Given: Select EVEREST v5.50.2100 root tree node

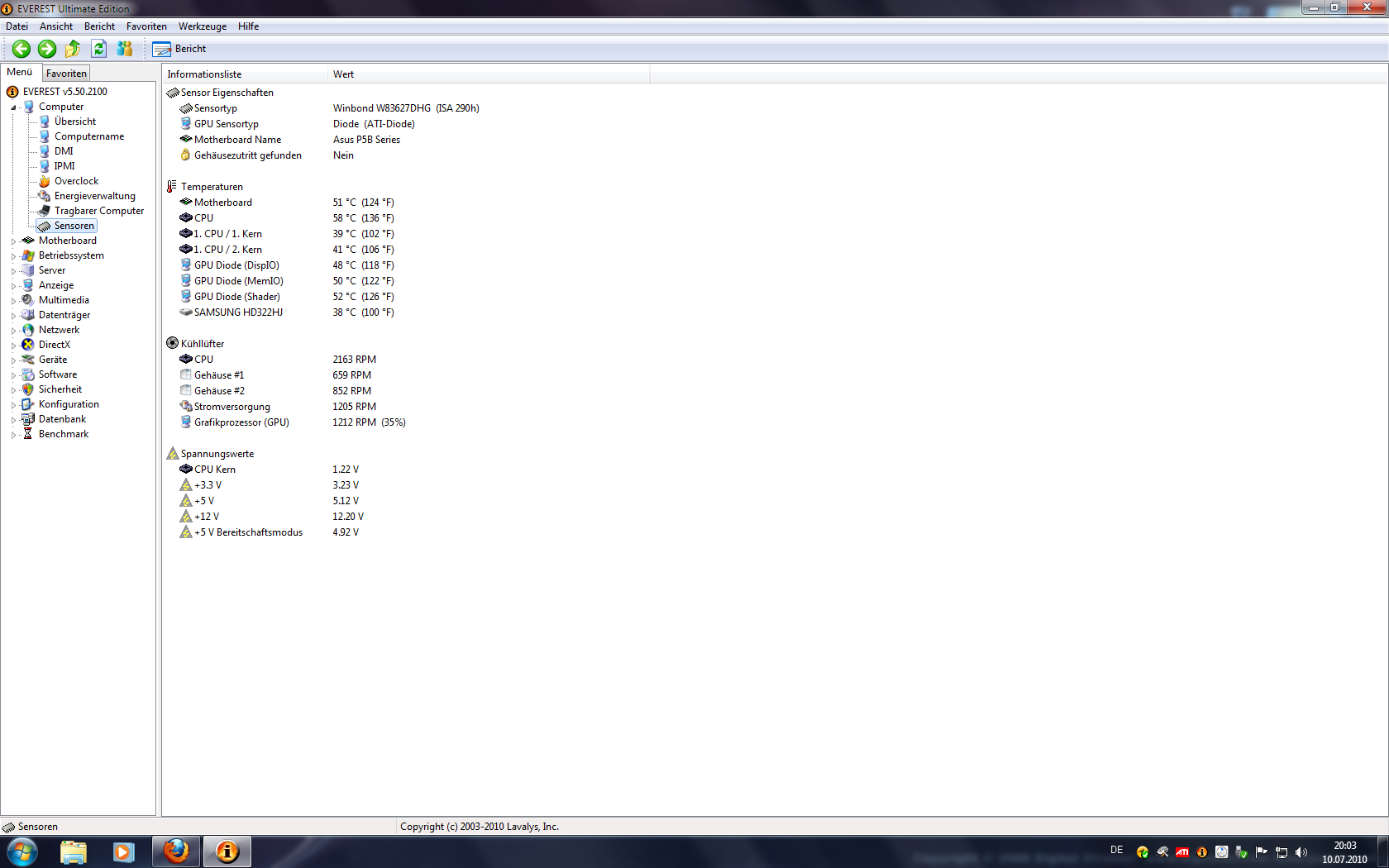Looking at the screenshot, I should click(x=65, y=92).
